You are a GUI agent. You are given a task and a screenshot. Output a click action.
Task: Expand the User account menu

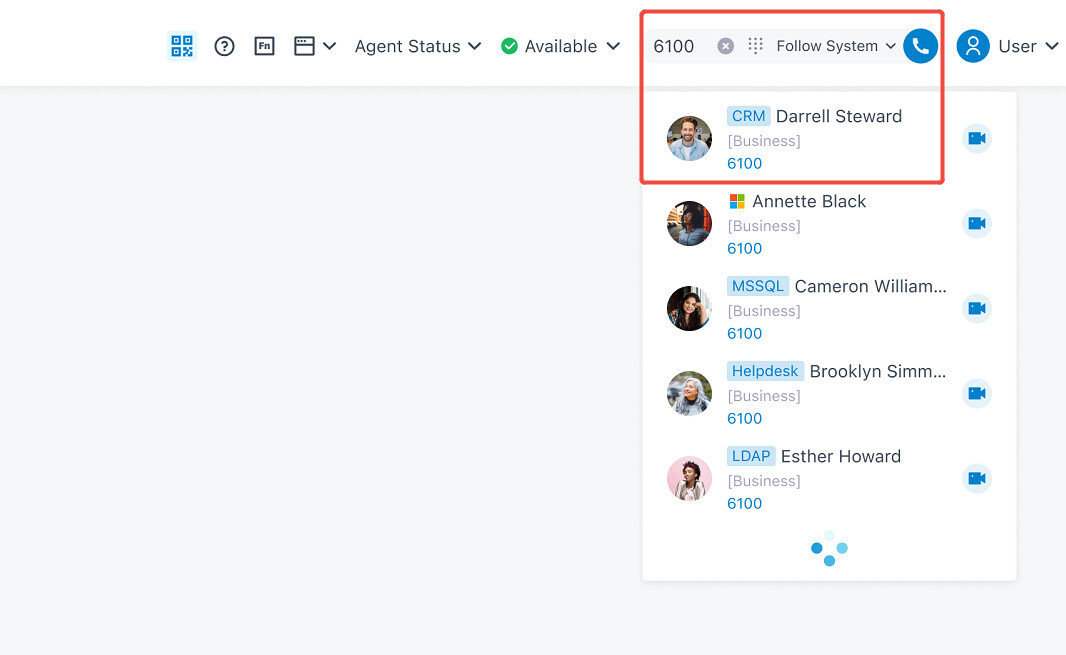tap(1052, 46)
